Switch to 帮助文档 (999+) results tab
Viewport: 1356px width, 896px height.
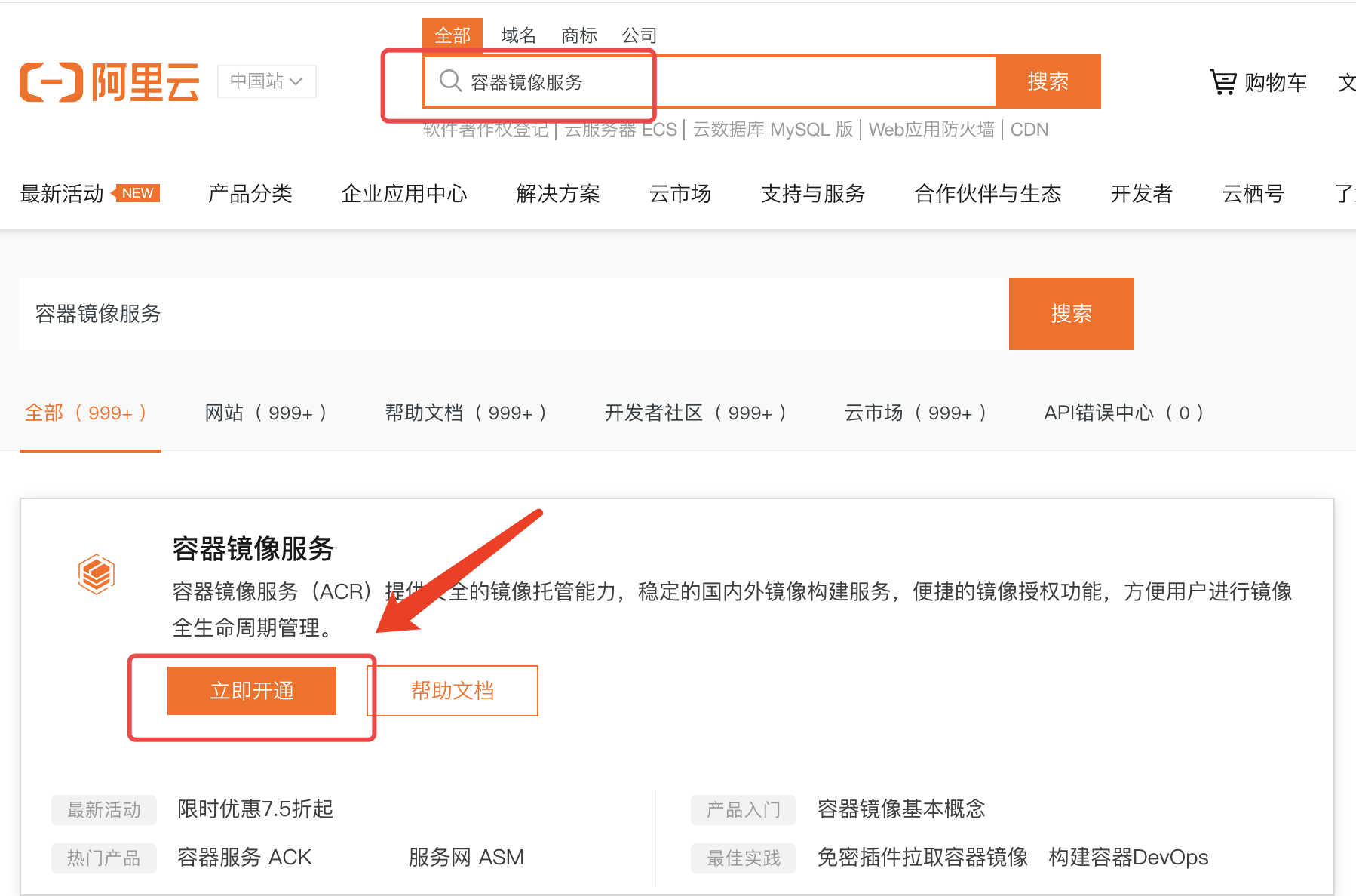coord(466,413)
